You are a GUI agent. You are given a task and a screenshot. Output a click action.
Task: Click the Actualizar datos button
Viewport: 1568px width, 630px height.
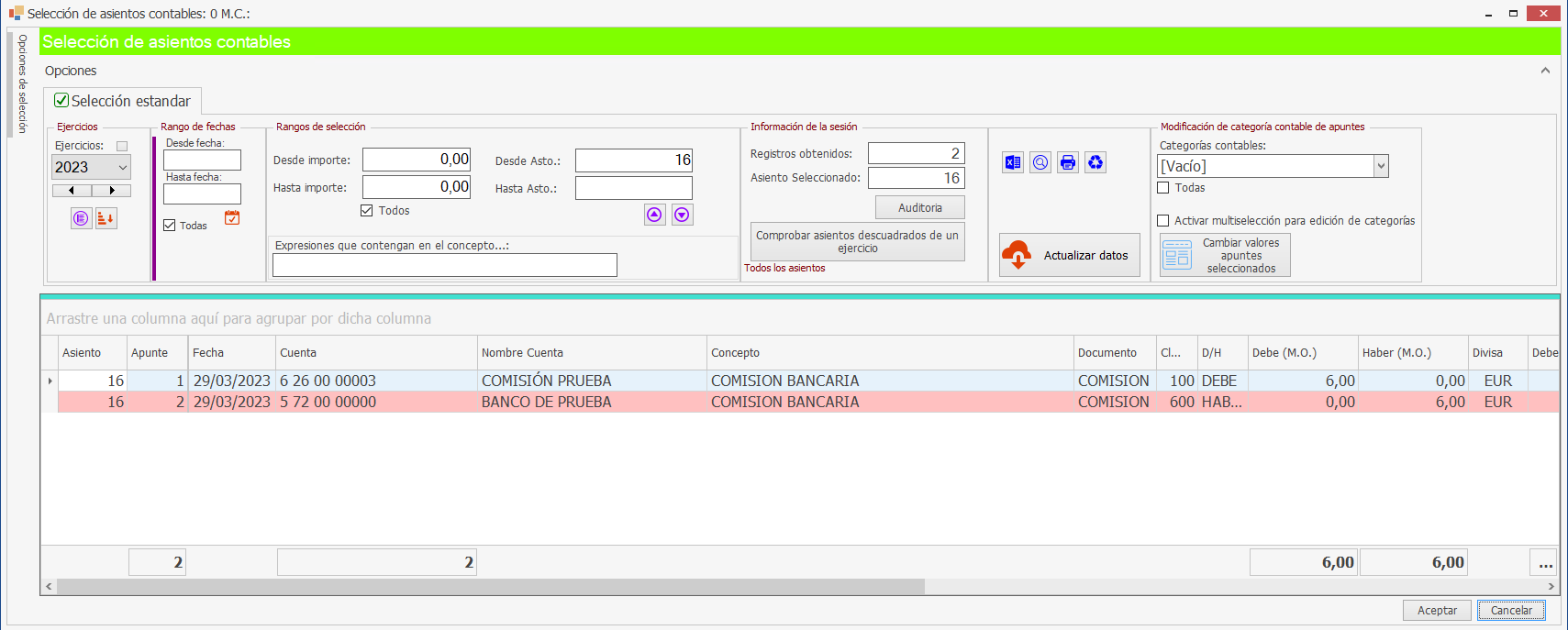(1070, 256)
